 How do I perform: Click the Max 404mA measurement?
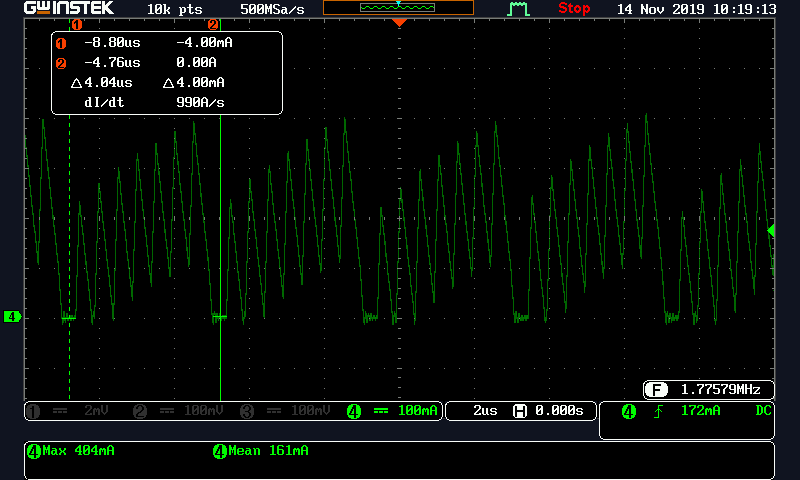(79, 450)
